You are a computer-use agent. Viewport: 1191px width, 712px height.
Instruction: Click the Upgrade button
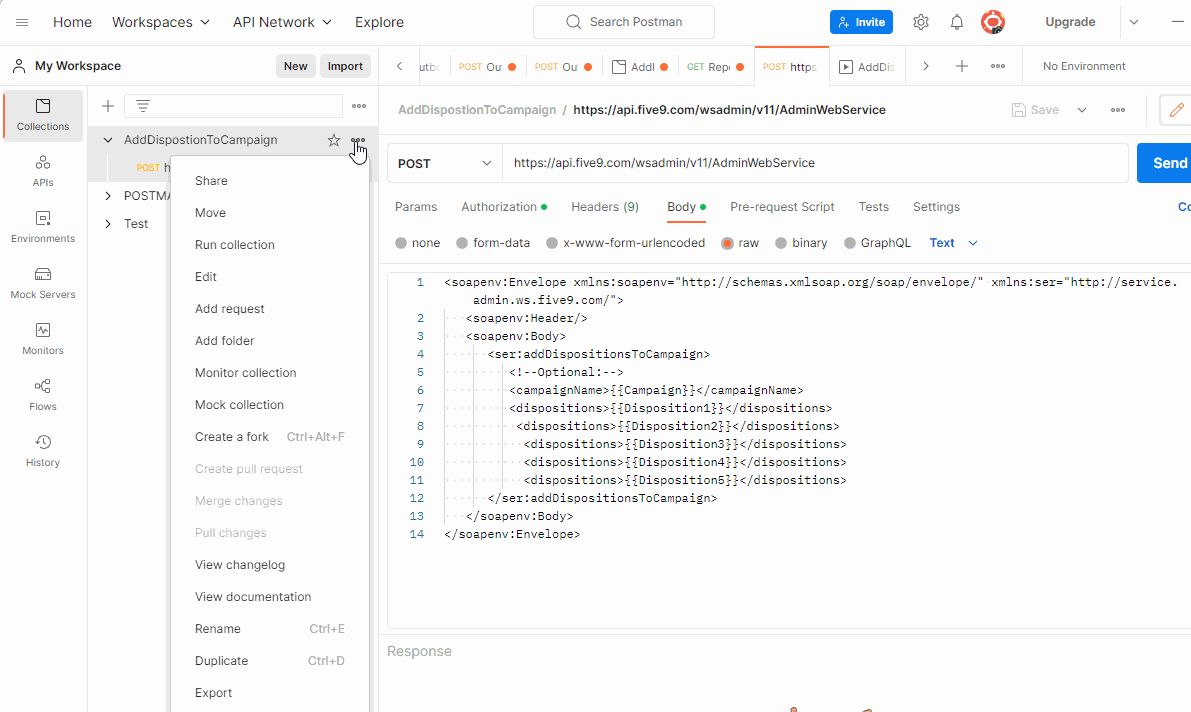click(1070, 22)
